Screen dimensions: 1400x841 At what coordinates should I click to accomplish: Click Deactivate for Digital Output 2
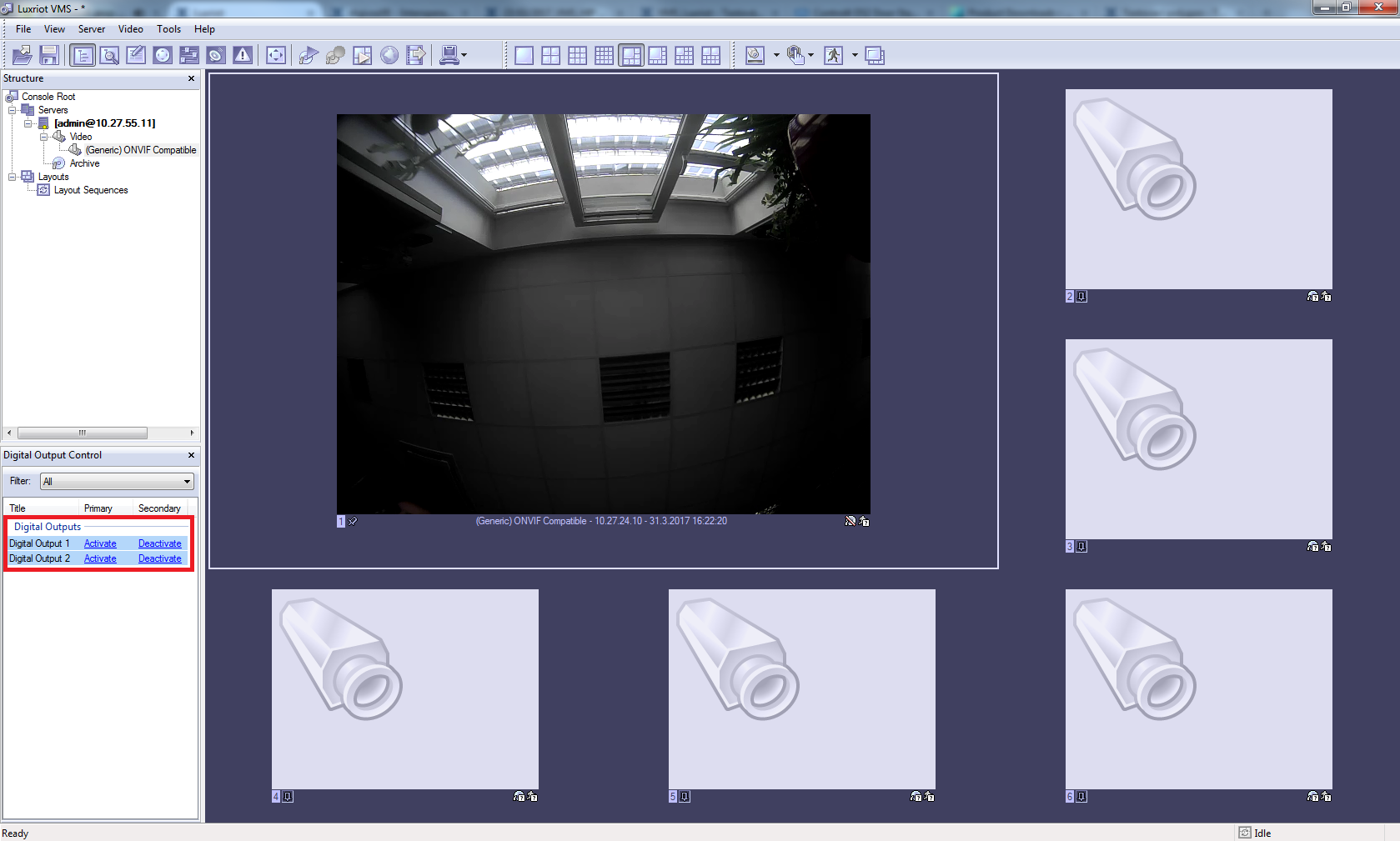point(159,558)
